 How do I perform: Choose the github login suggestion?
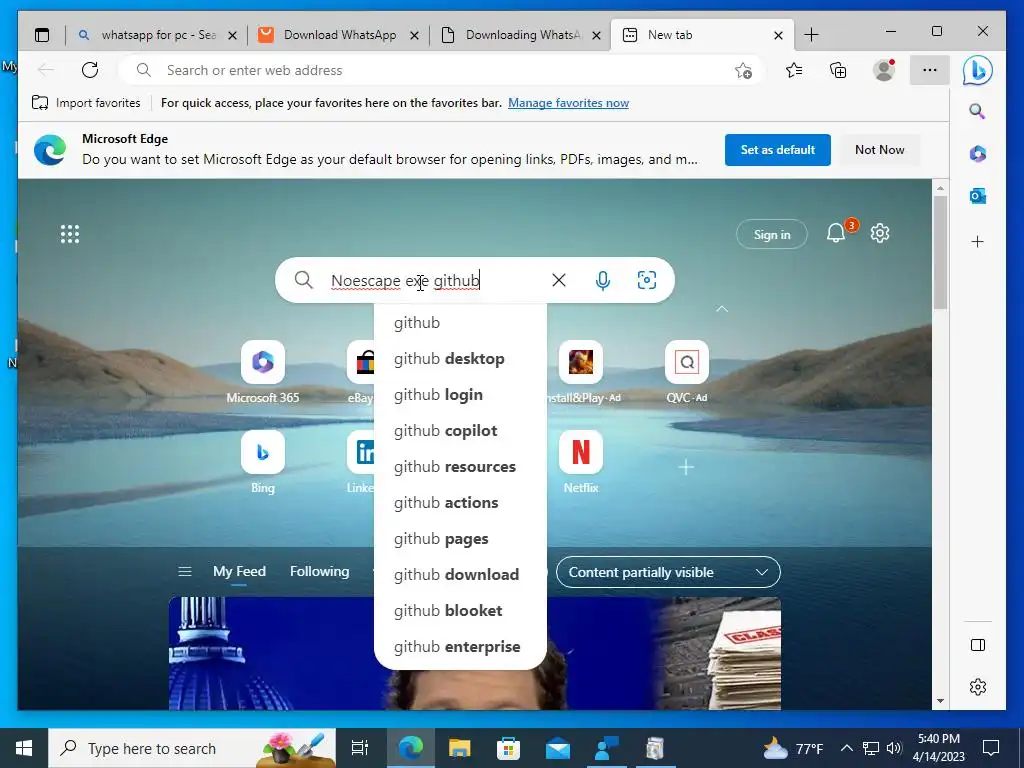point(460,394)
